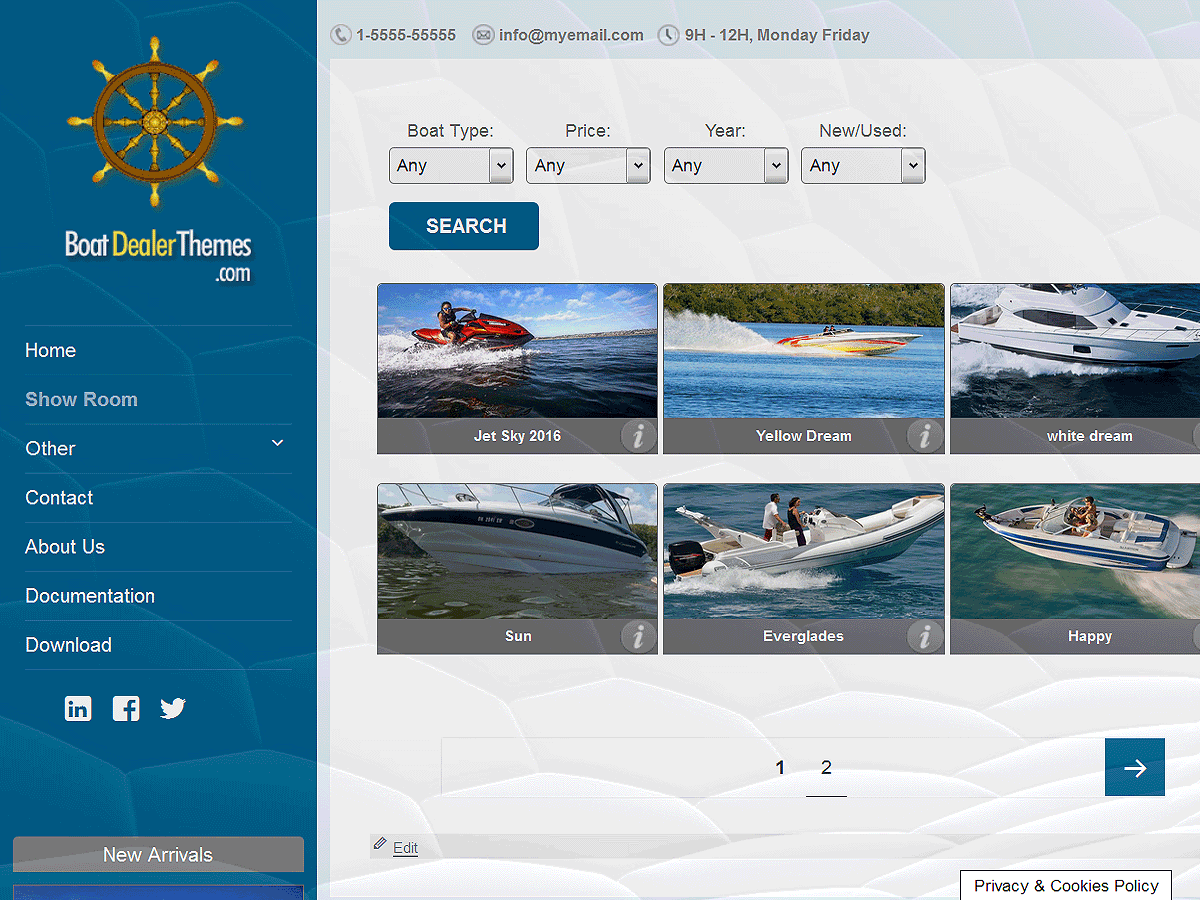Open the Facebook social icon

point(126,709)
